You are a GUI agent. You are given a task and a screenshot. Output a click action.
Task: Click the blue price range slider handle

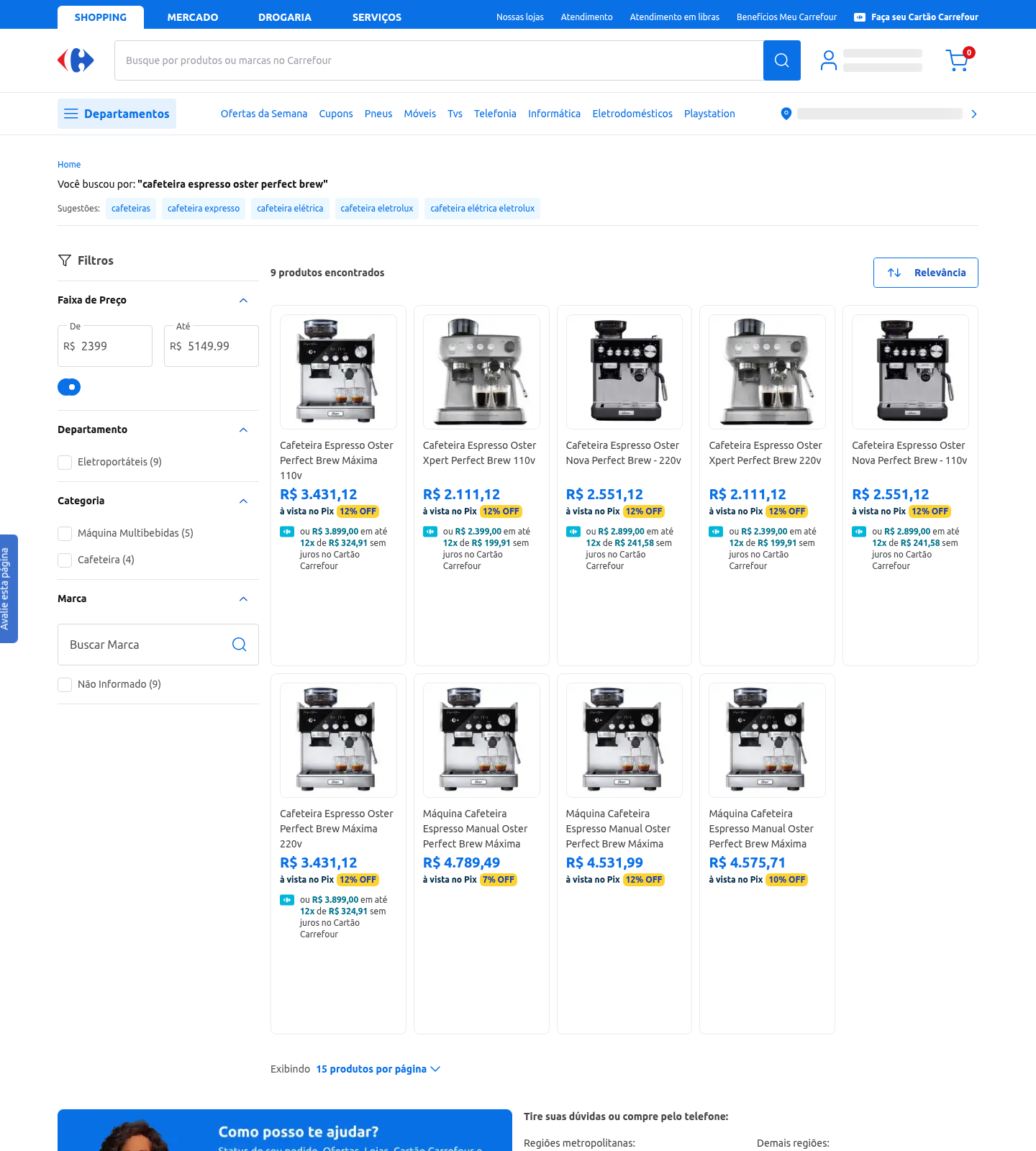tap(69, 387)
